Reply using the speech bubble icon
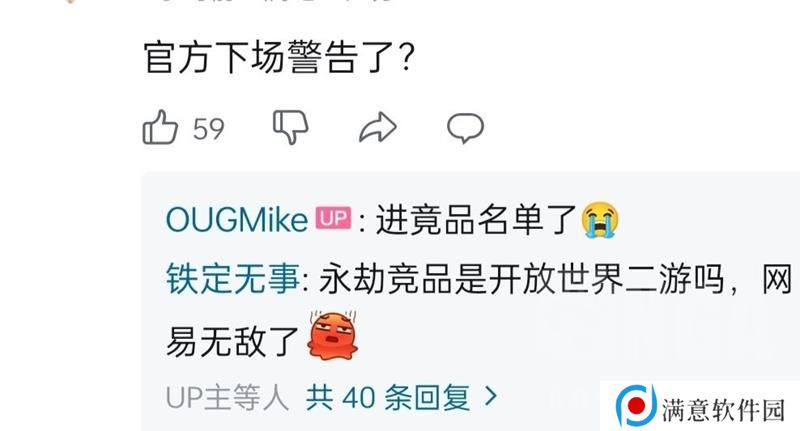Screen dimensions: 800x431 point(465,128)
